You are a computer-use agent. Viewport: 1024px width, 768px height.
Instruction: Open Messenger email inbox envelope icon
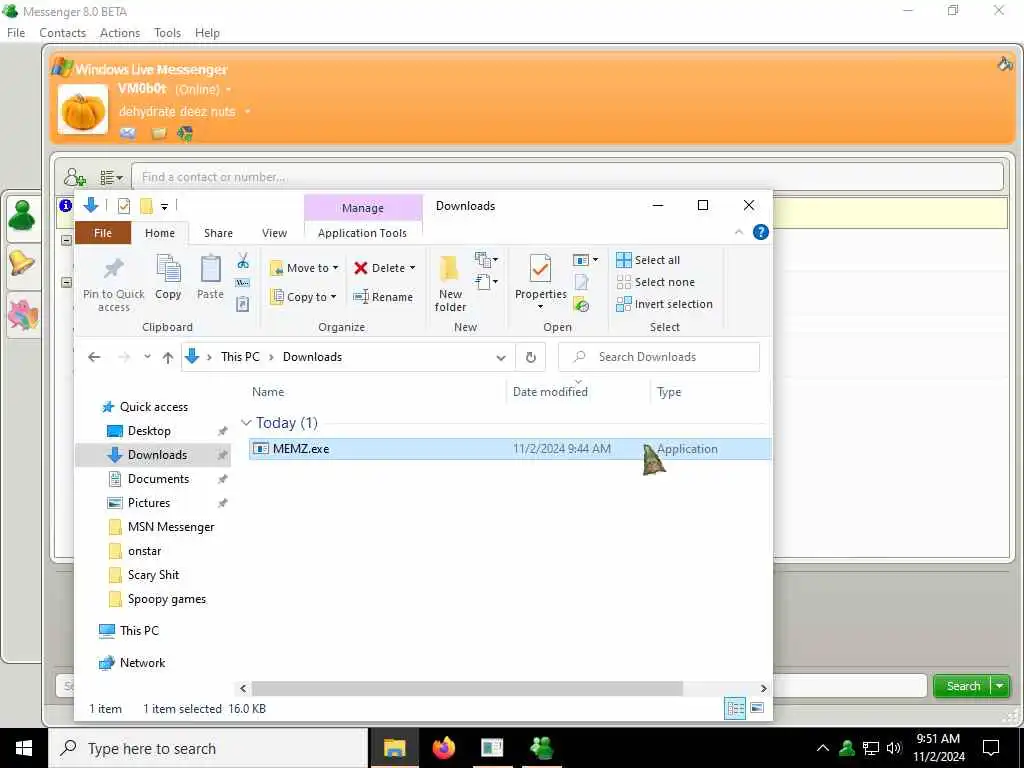[x=128, y=133]
